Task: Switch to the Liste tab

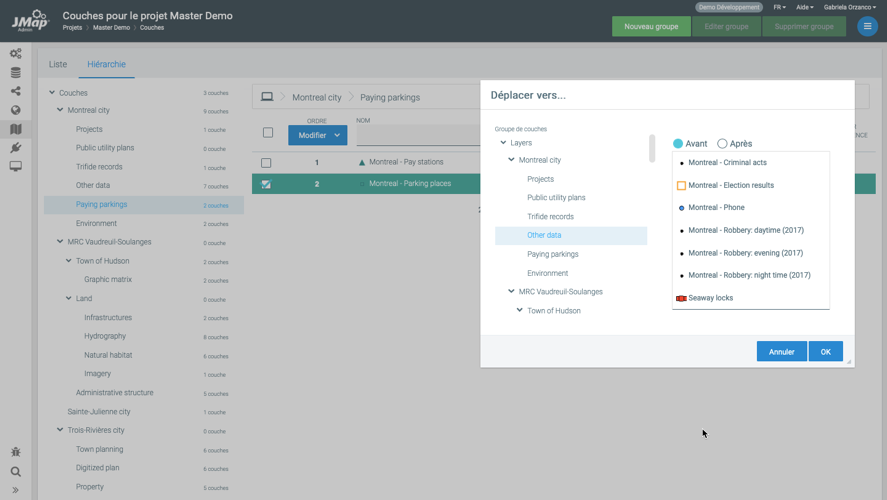Action: coord(58,64)
